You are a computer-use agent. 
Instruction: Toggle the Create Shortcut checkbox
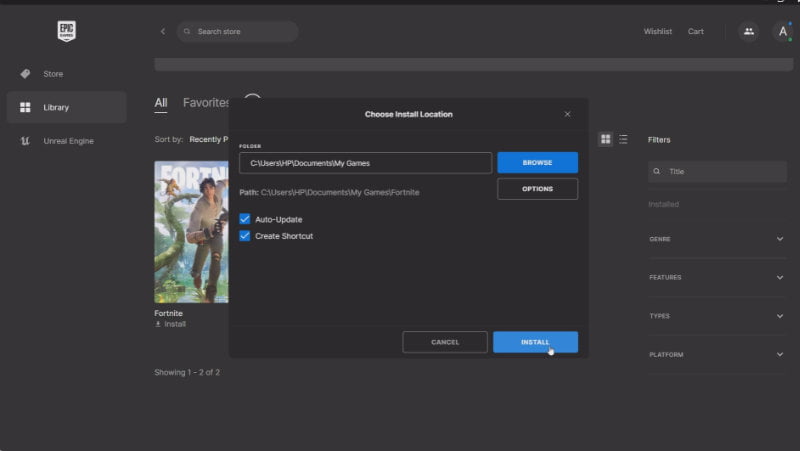click(245, 236)
